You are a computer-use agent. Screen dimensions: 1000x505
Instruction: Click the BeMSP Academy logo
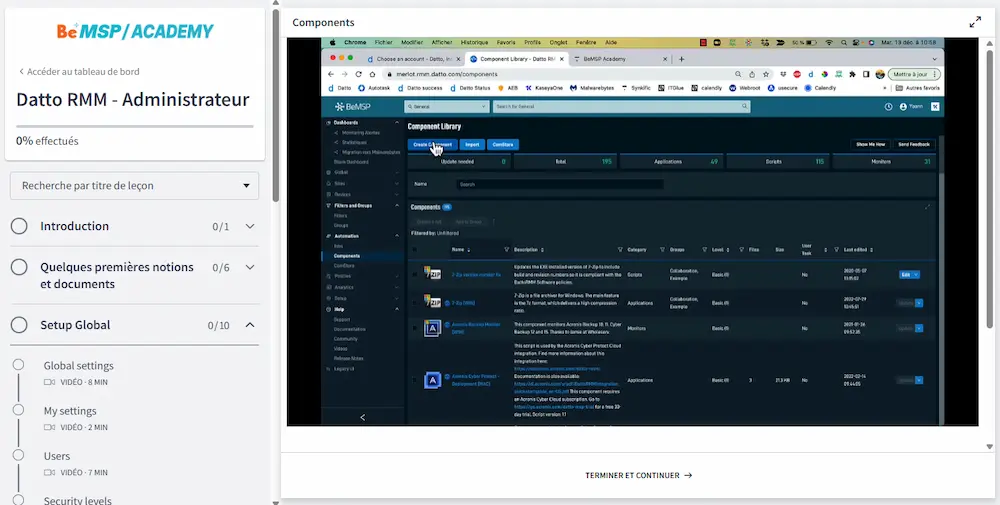click(135, 31)
